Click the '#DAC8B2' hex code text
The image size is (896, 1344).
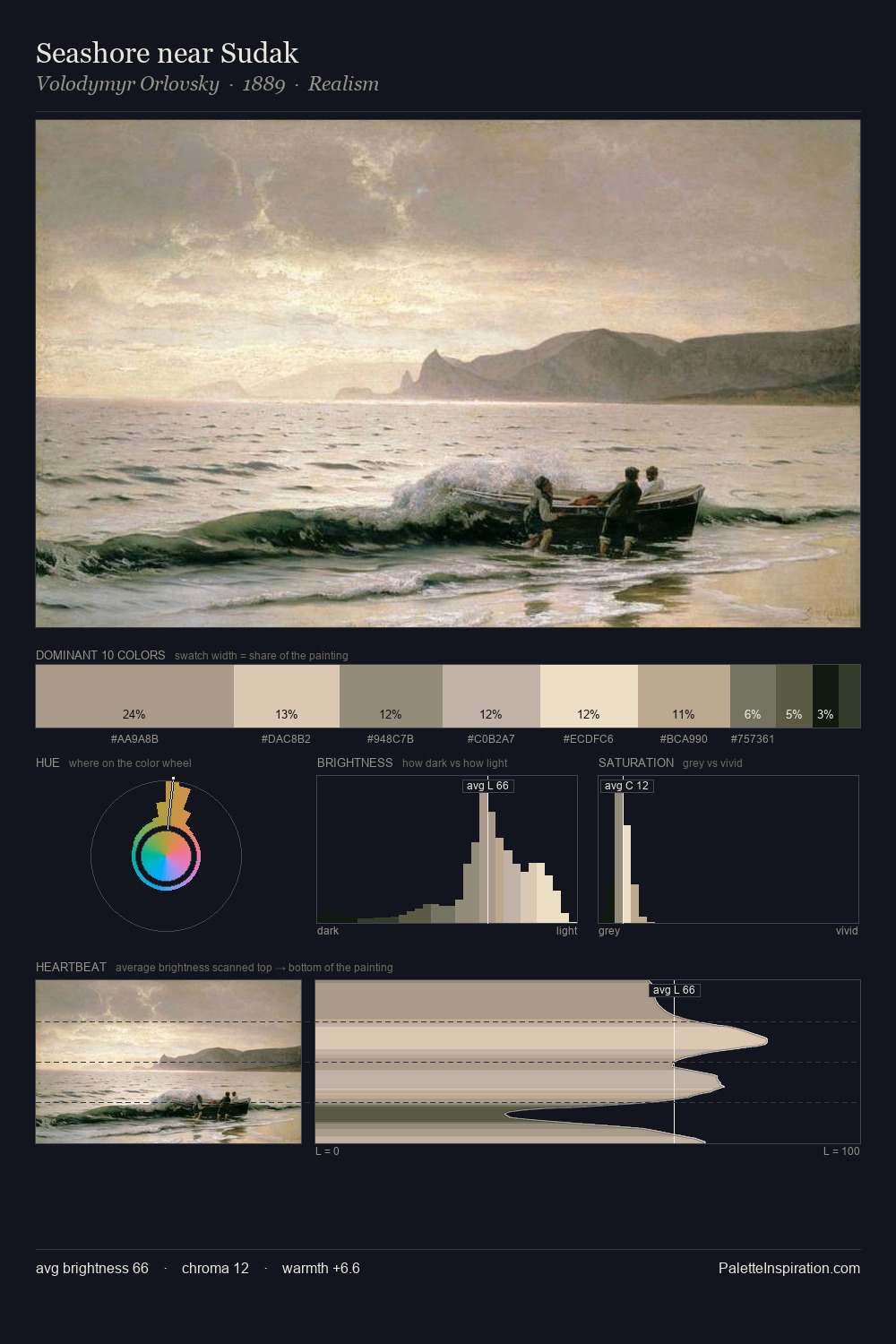click(287, 739)
